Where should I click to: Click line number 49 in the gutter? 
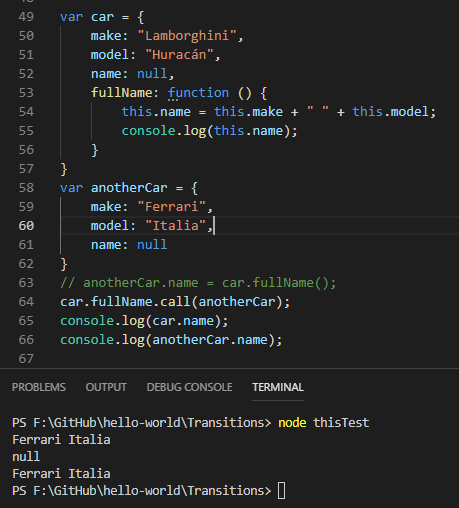26,17
